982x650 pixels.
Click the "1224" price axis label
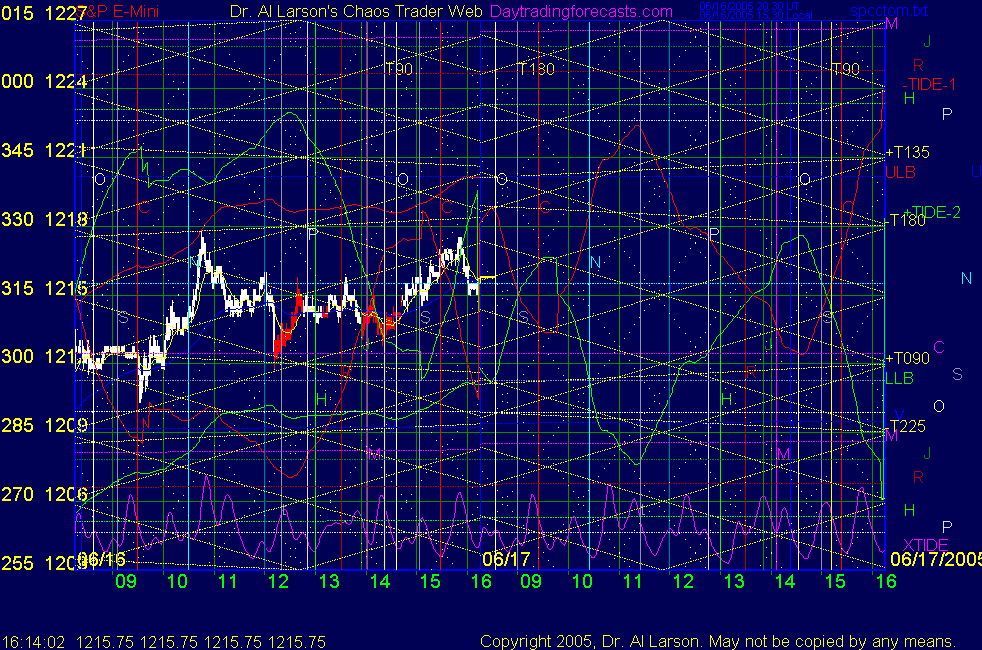click(65, 81)
